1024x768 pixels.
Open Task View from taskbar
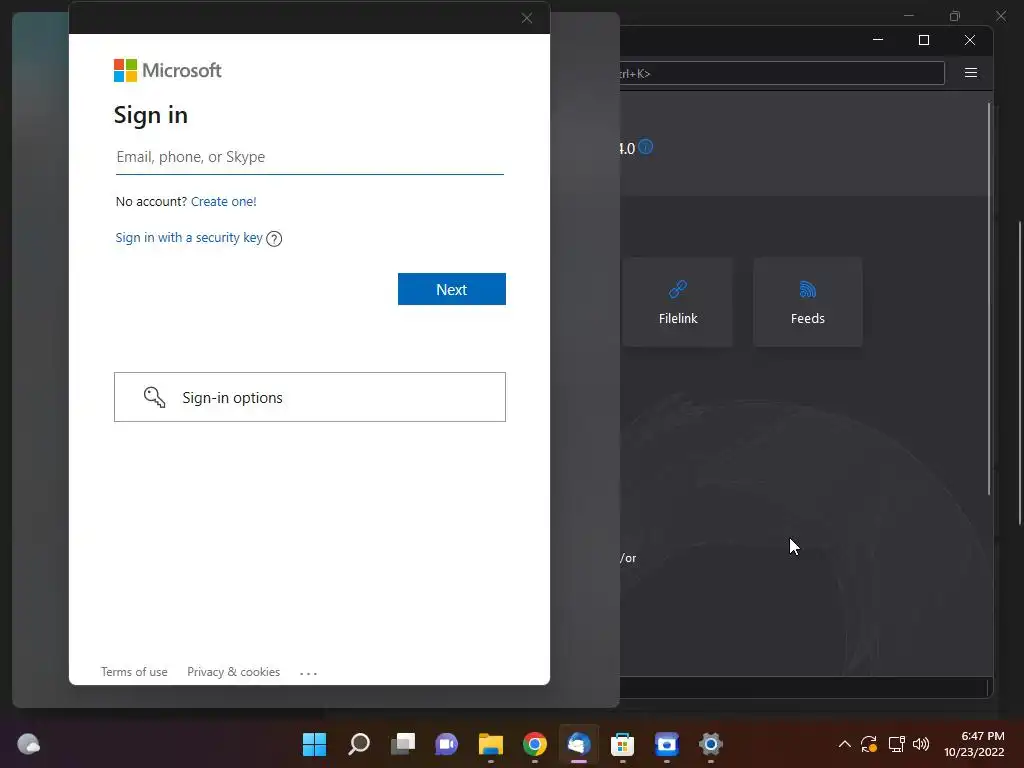click(x=403, y=744)
